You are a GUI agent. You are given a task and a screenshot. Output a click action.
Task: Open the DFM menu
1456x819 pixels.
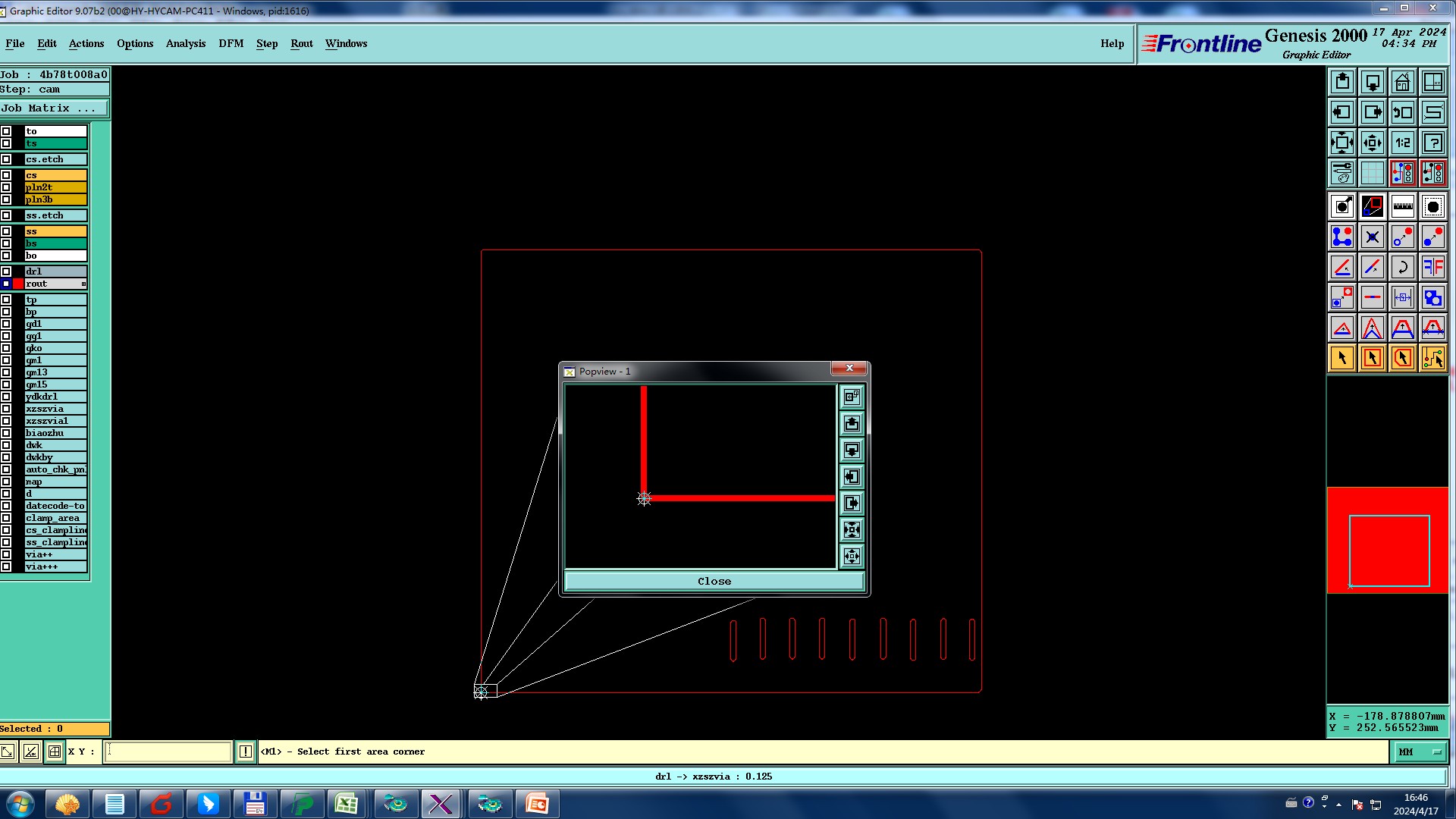(231, 43)
